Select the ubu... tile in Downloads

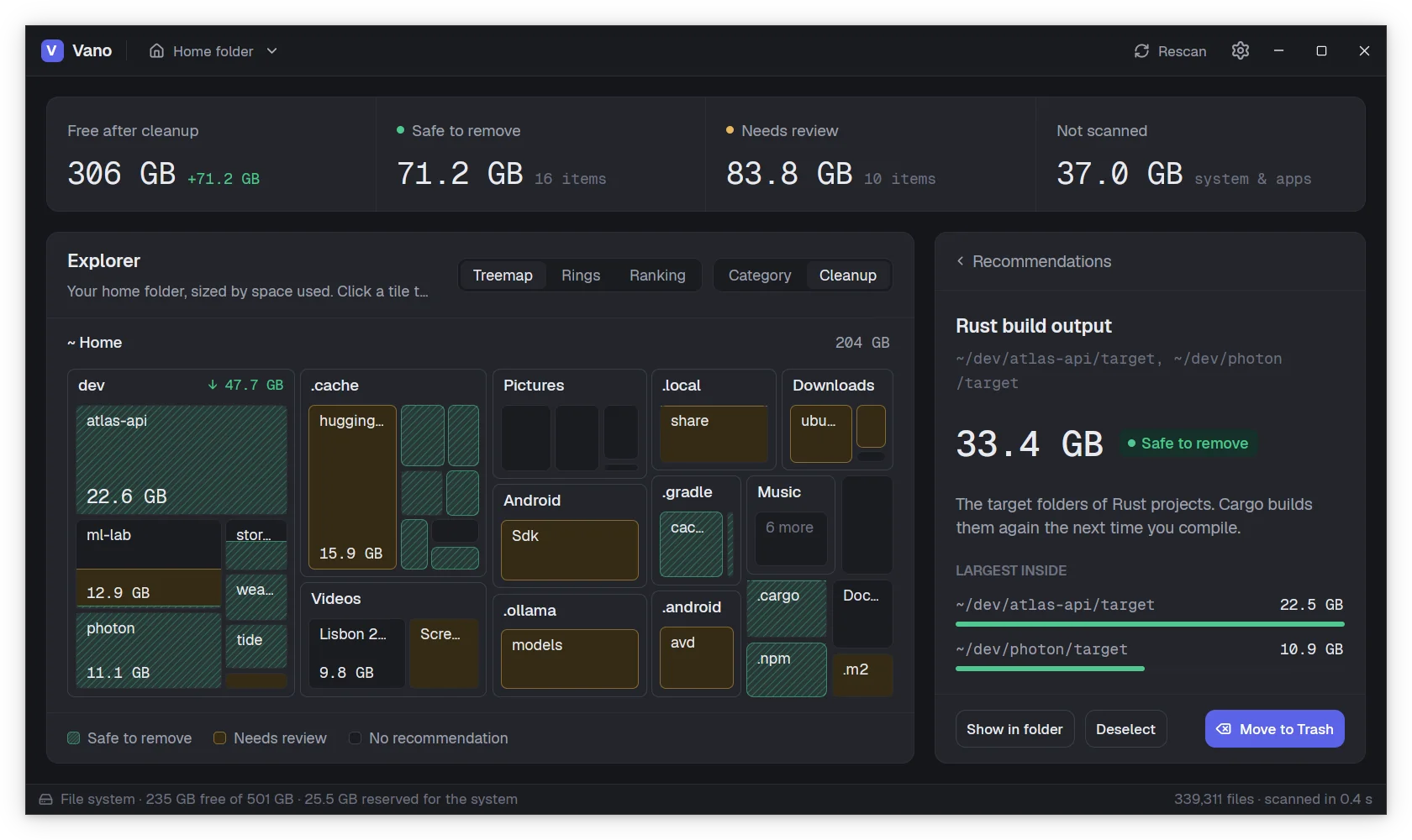click(821, 433)
